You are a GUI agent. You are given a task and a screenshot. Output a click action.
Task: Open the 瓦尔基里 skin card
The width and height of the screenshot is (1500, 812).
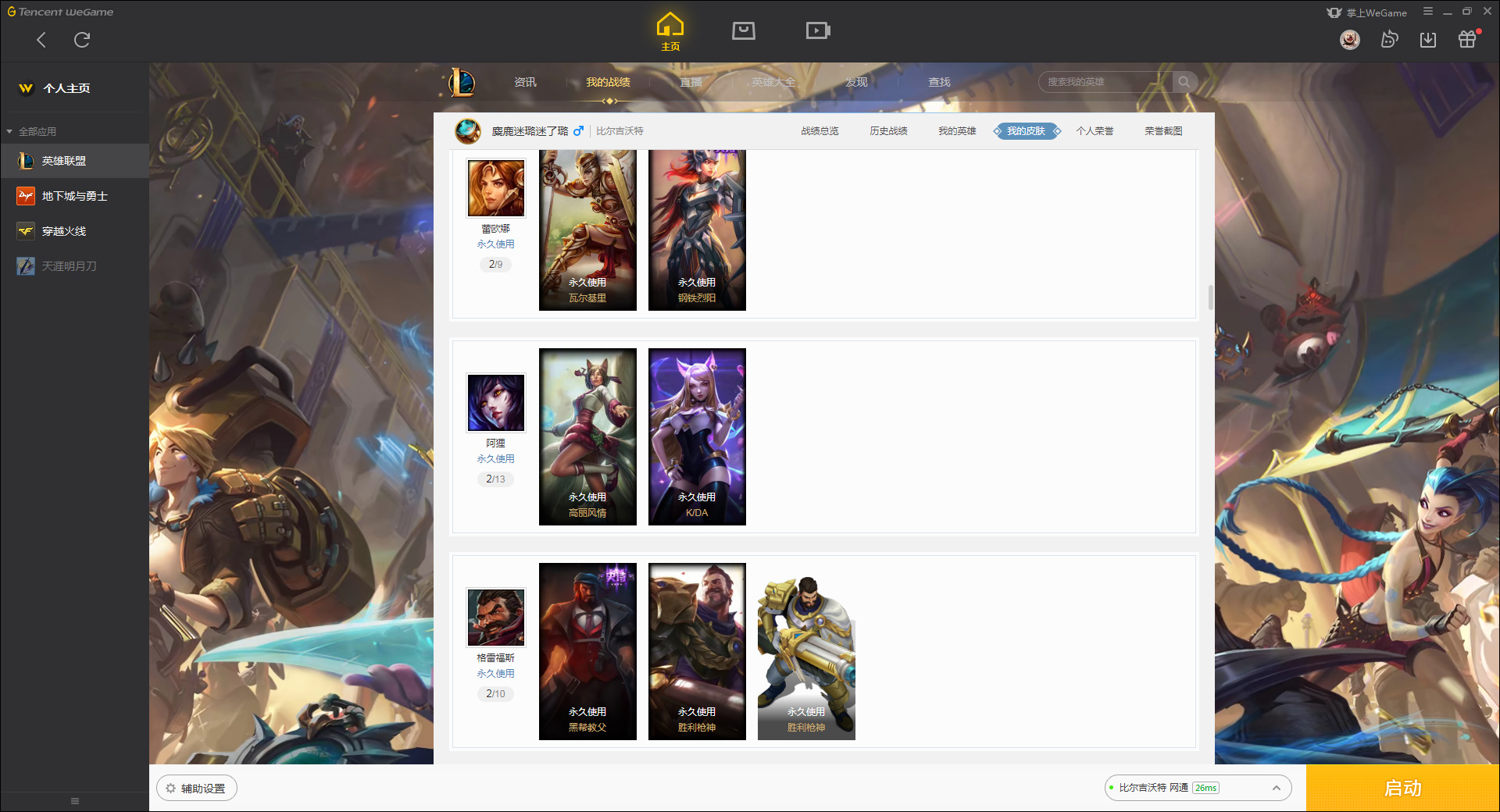point(587,230)
